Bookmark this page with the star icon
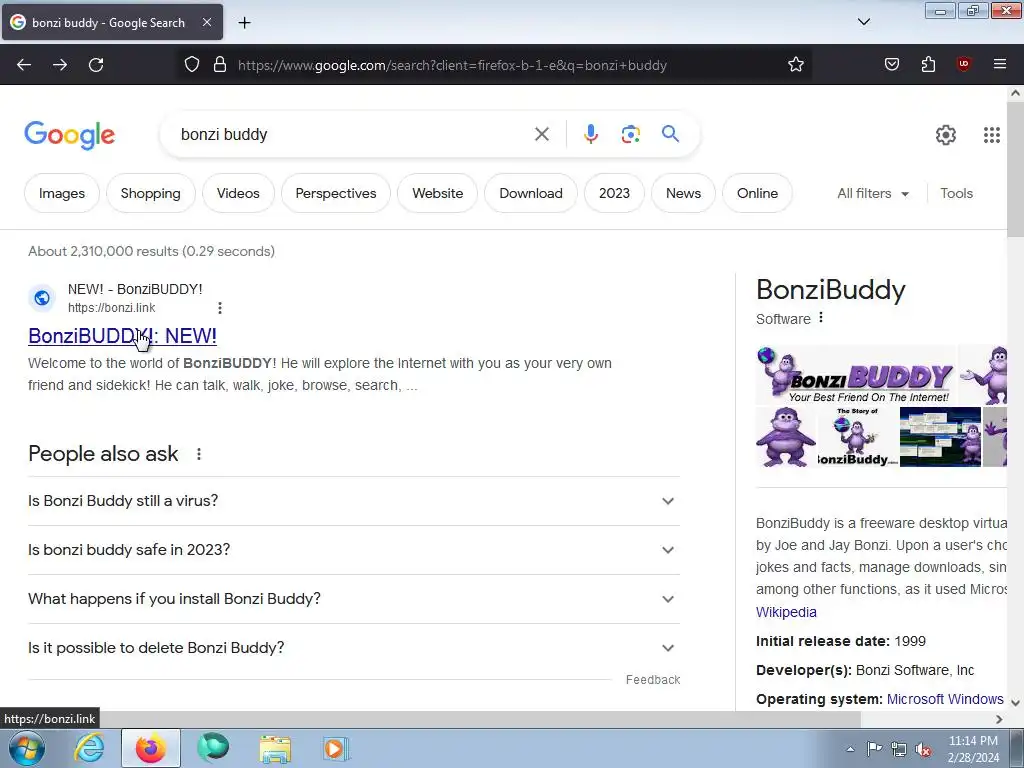The image size is (1024, 768). click(795, 65)
